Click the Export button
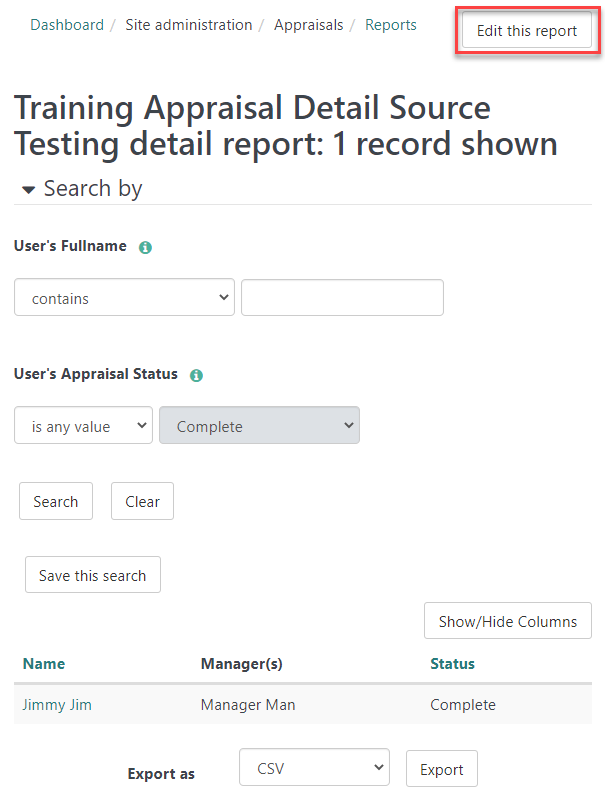605x797 pixels. click(x=441, y=769)
